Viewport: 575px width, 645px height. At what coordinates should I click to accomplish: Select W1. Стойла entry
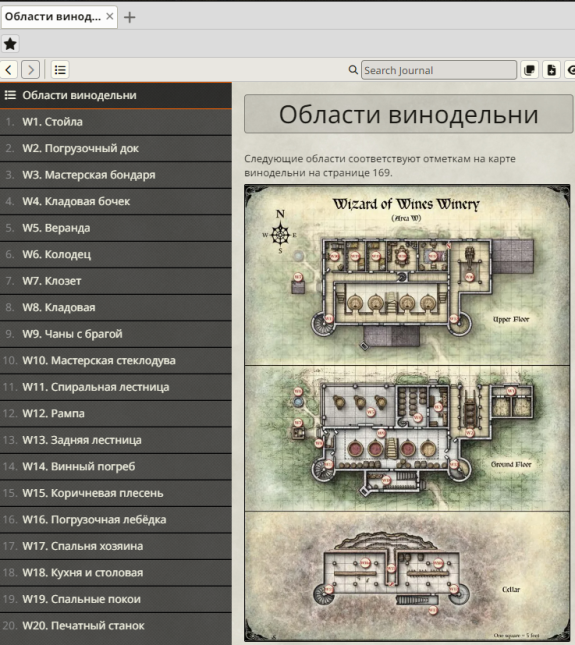point(116,122)
